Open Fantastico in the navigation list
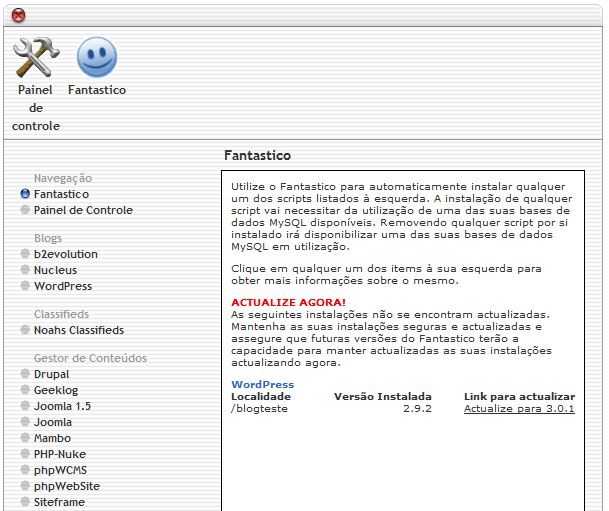 (x=61, y=194)
